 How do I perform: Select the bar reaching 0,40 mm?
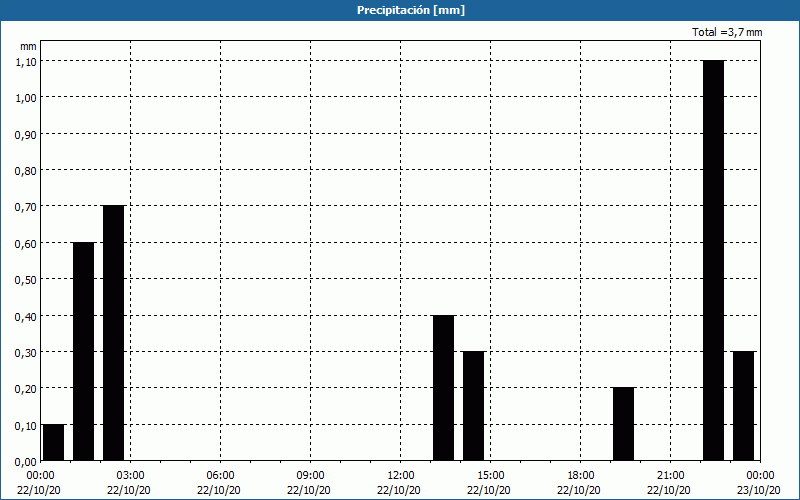443,388
